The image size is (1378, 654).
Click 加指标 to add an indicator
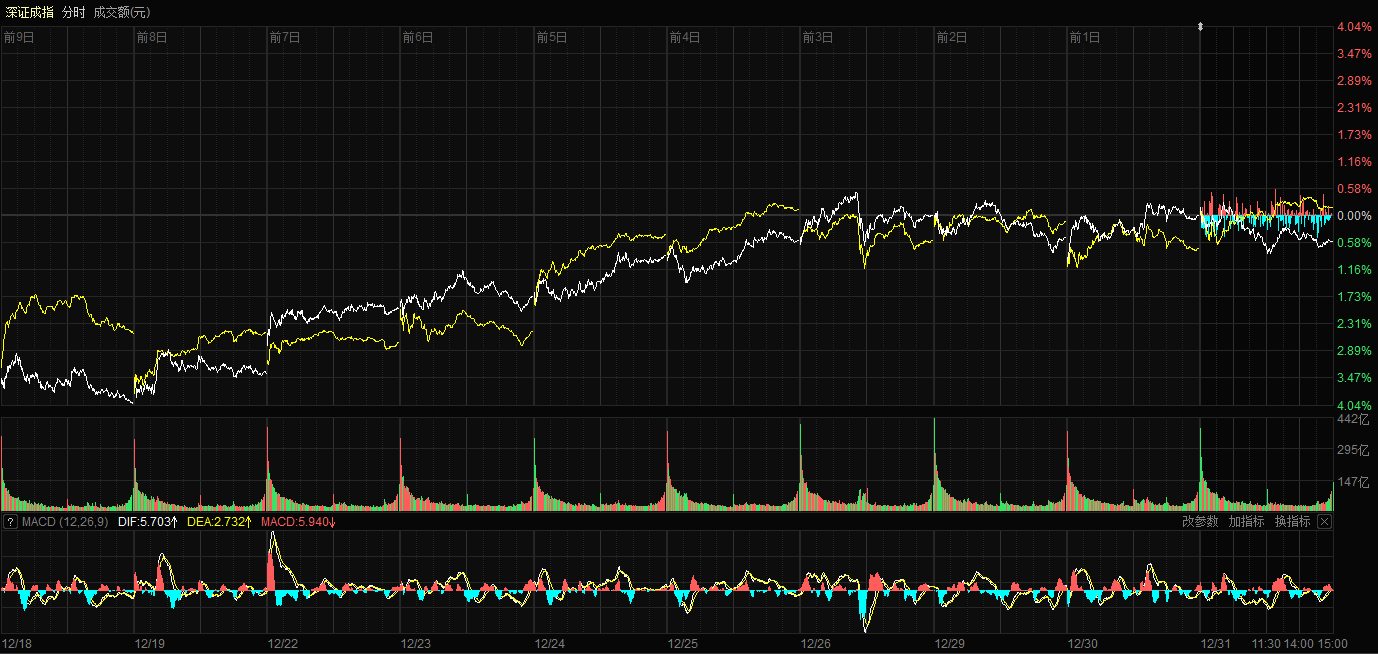(1246, 522)
